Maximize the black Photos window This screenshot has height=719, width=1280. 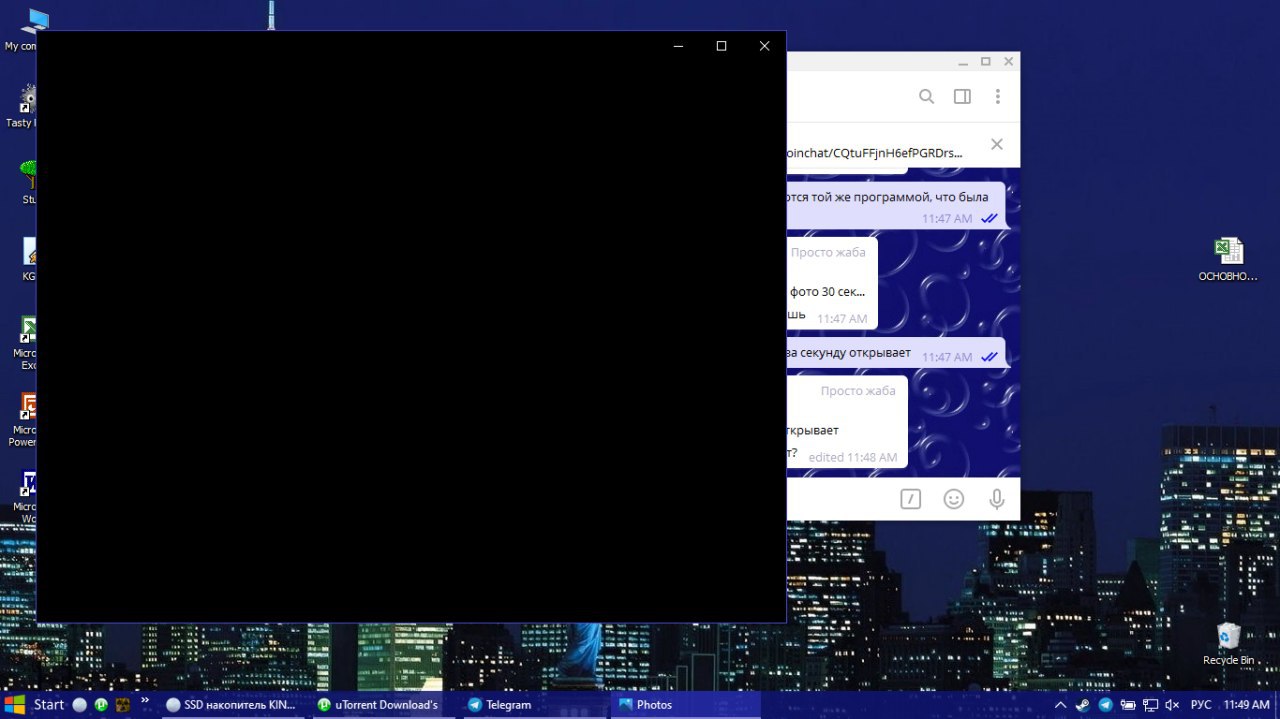[x=721, y=46]
